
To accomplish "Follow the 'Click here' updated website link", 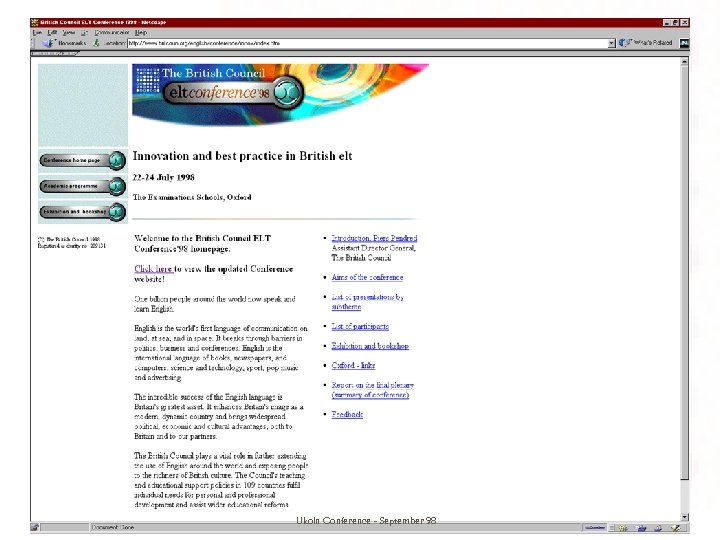I will [x=153, y=269].
